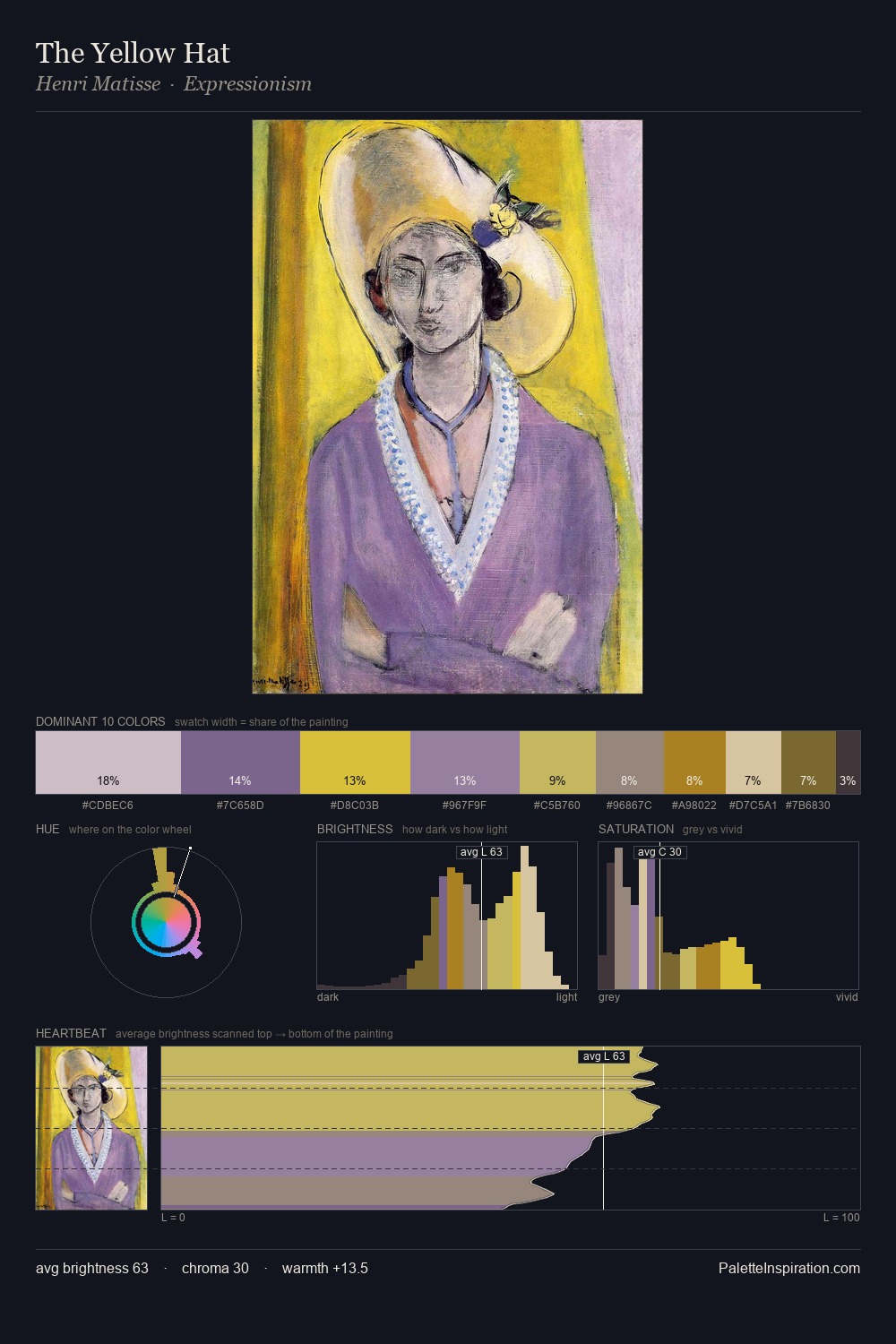Choose the #967F9F 13% lavender swatch
This screenshot has height=1344, width=896.
[x=464, y=762]
